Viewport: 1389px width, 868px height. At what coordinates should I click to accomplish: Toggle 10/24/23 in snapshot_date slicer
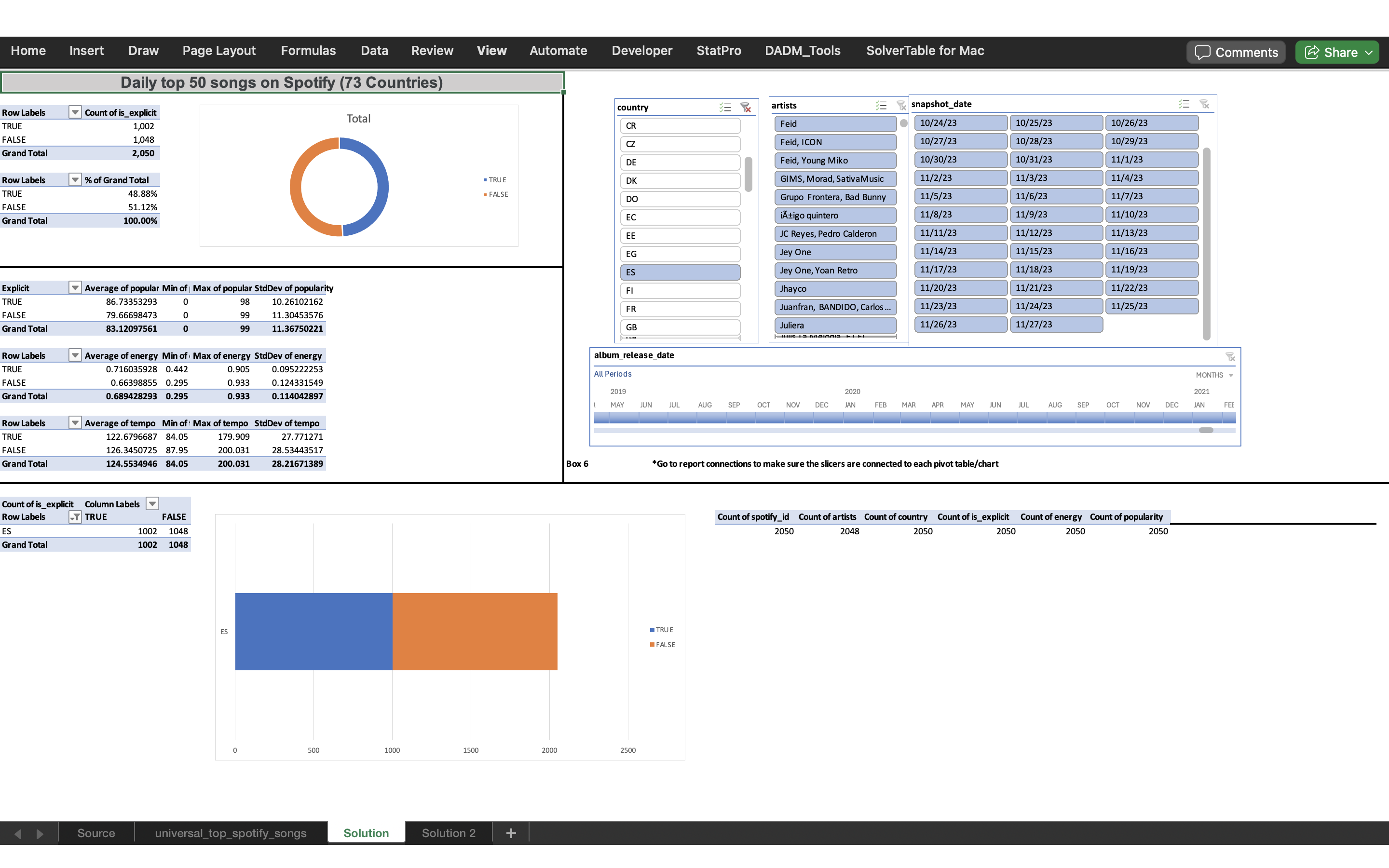point(960,123)
